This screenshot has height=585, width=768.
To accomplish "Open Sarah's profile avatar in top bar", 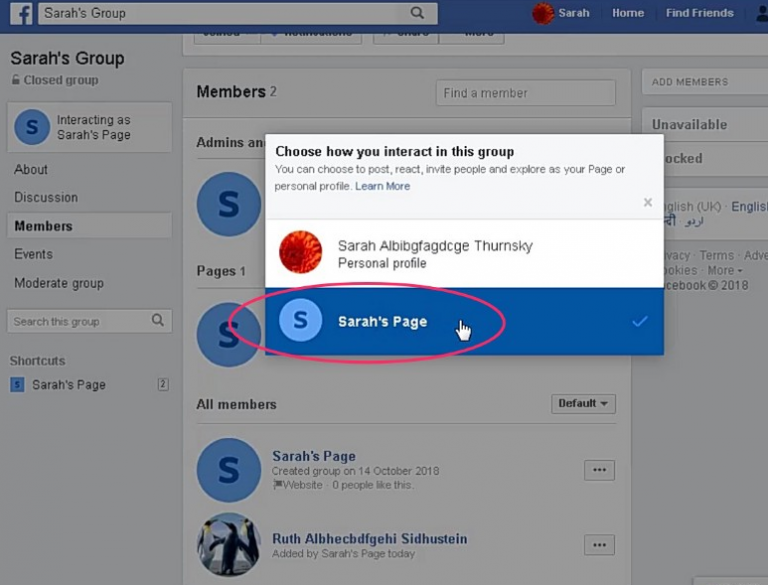I will (543, 13).
